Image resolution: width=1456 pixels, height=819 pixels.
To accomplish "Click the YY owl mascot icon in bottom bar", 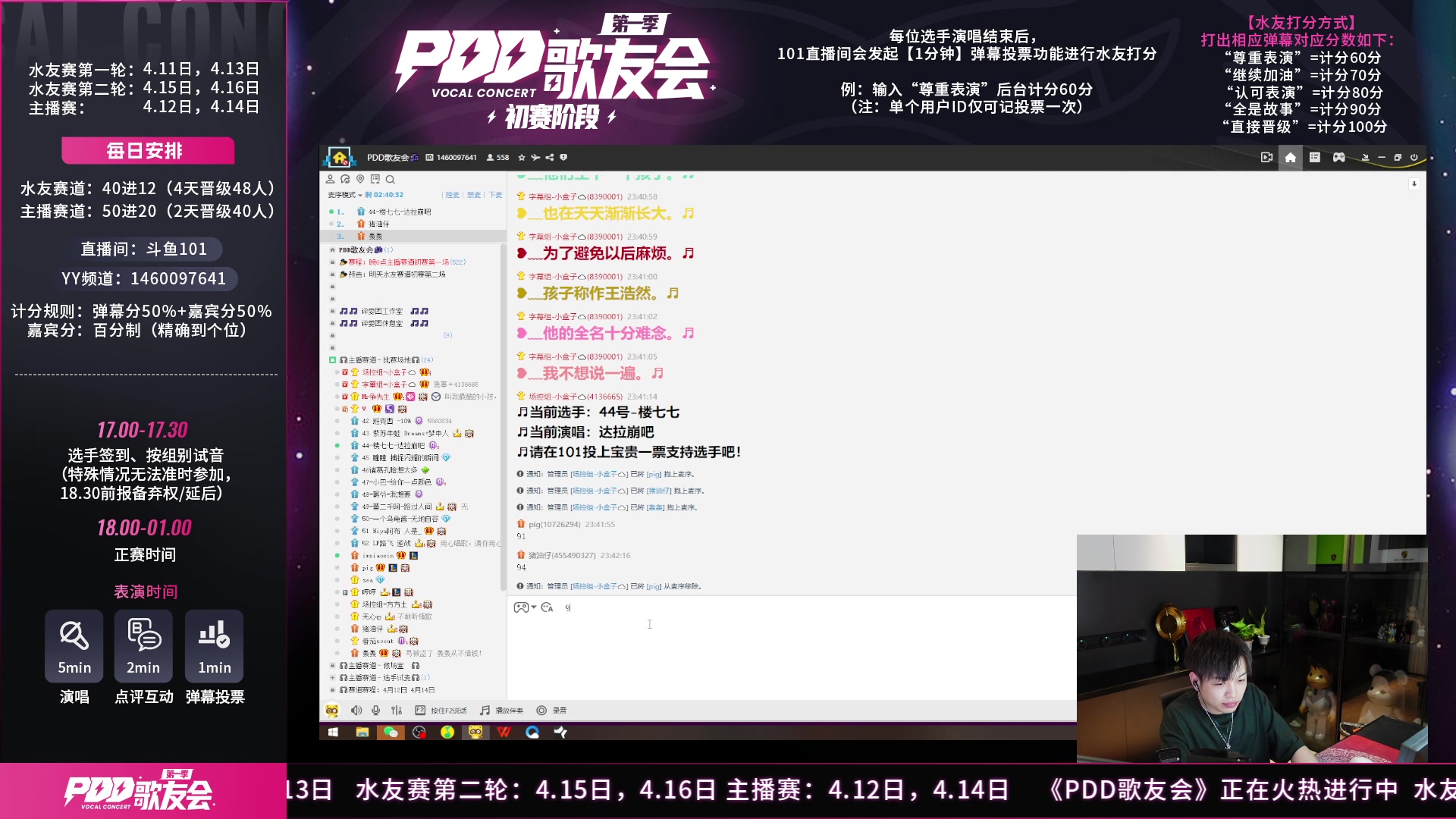I will point(331,711).
